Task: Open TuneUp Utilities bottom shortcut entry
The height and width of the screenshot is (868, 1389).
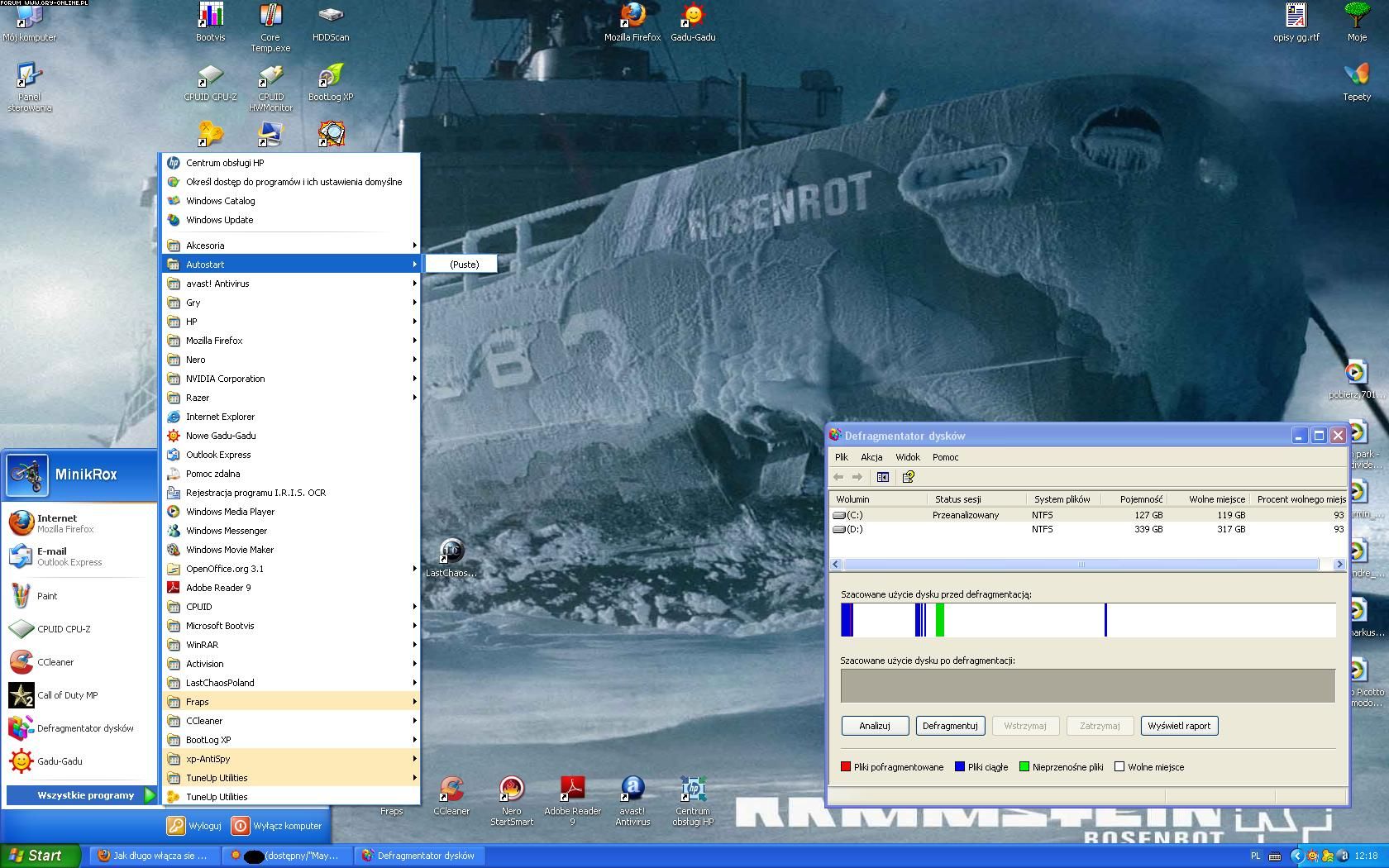Action: point(292,797)
